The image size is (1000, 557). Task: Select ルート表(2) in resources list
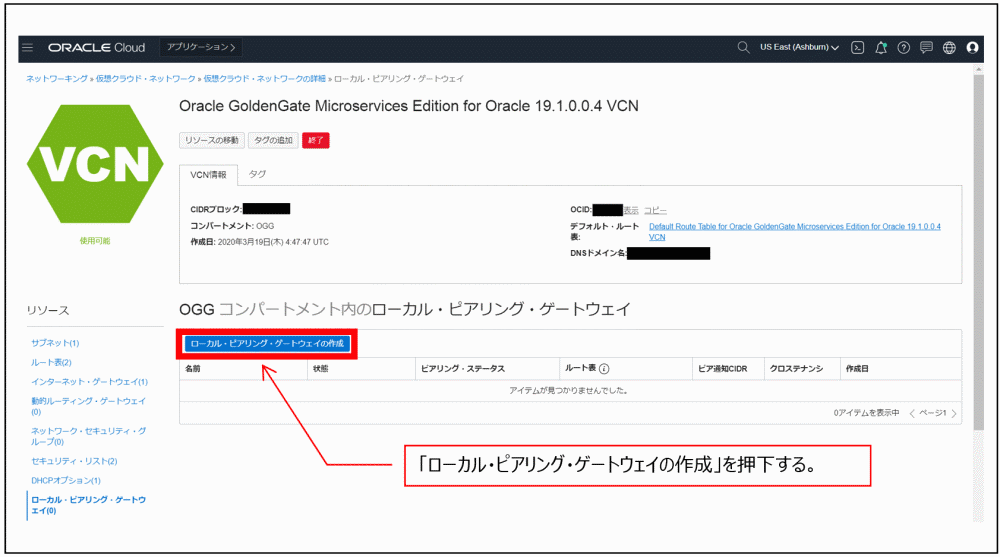[x=51, y=362]
